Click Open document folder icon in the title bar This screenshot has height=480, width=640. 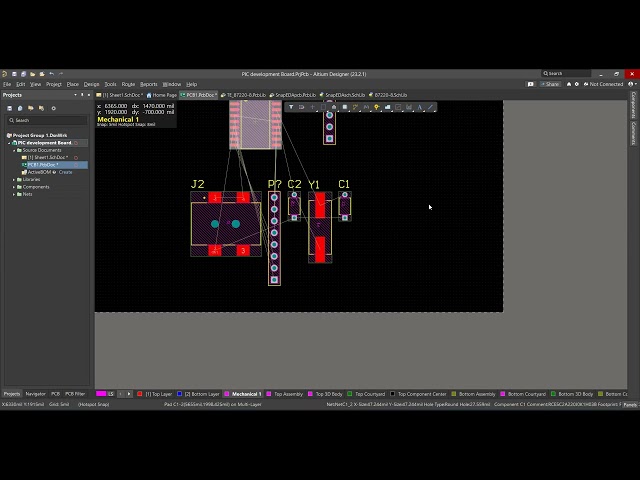coord(33,74)
